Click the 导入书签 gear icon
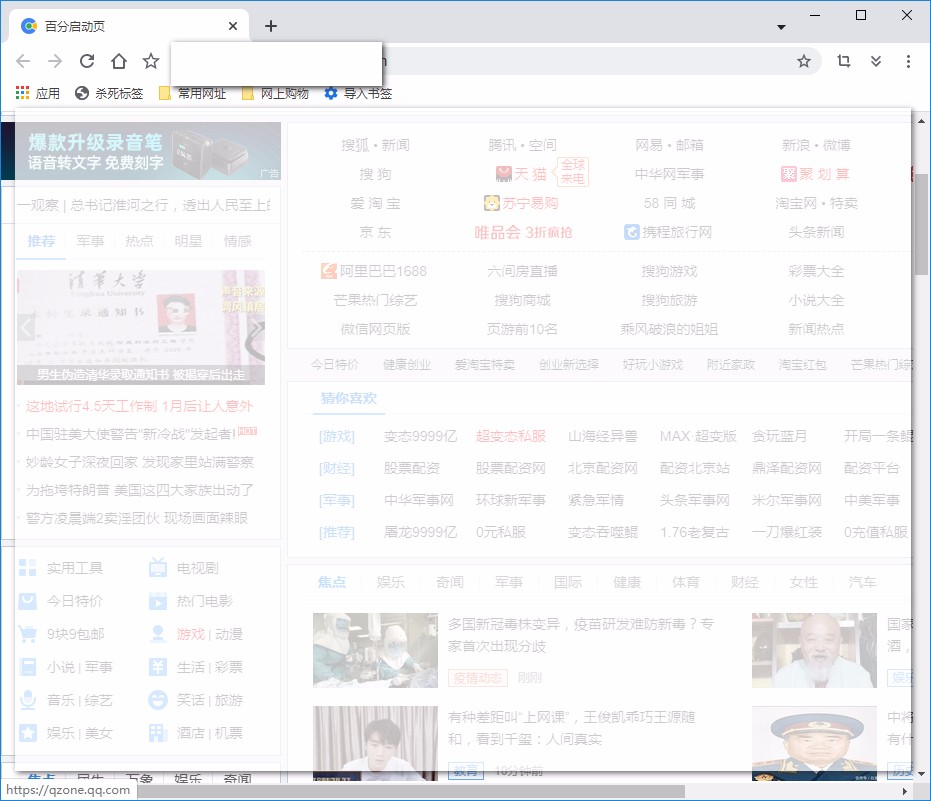The image size is (931, 801). (x=330, y=92)
